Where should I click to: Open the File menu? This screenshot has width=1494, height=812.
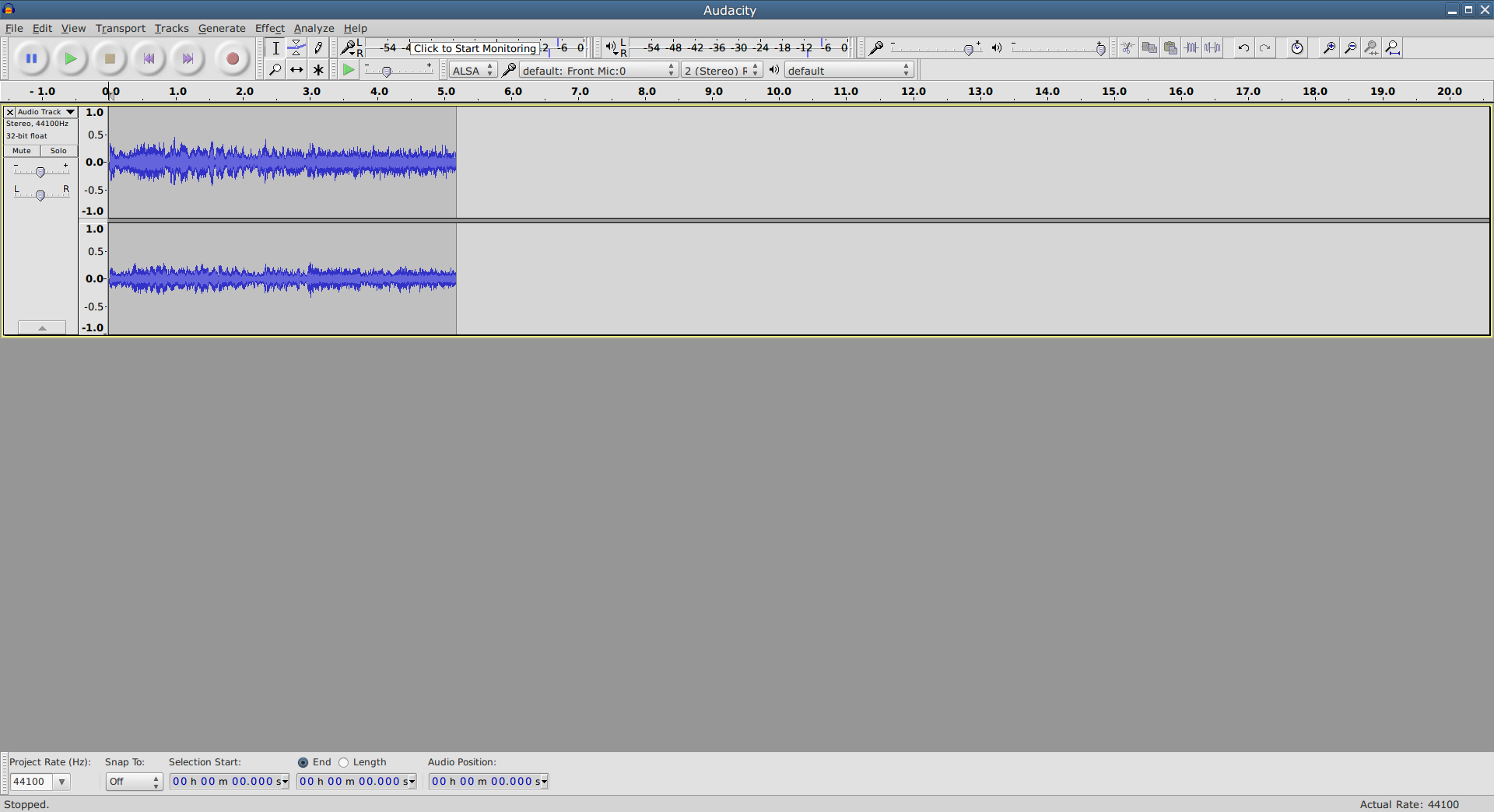pyautogui.click(x=14, y=28)
